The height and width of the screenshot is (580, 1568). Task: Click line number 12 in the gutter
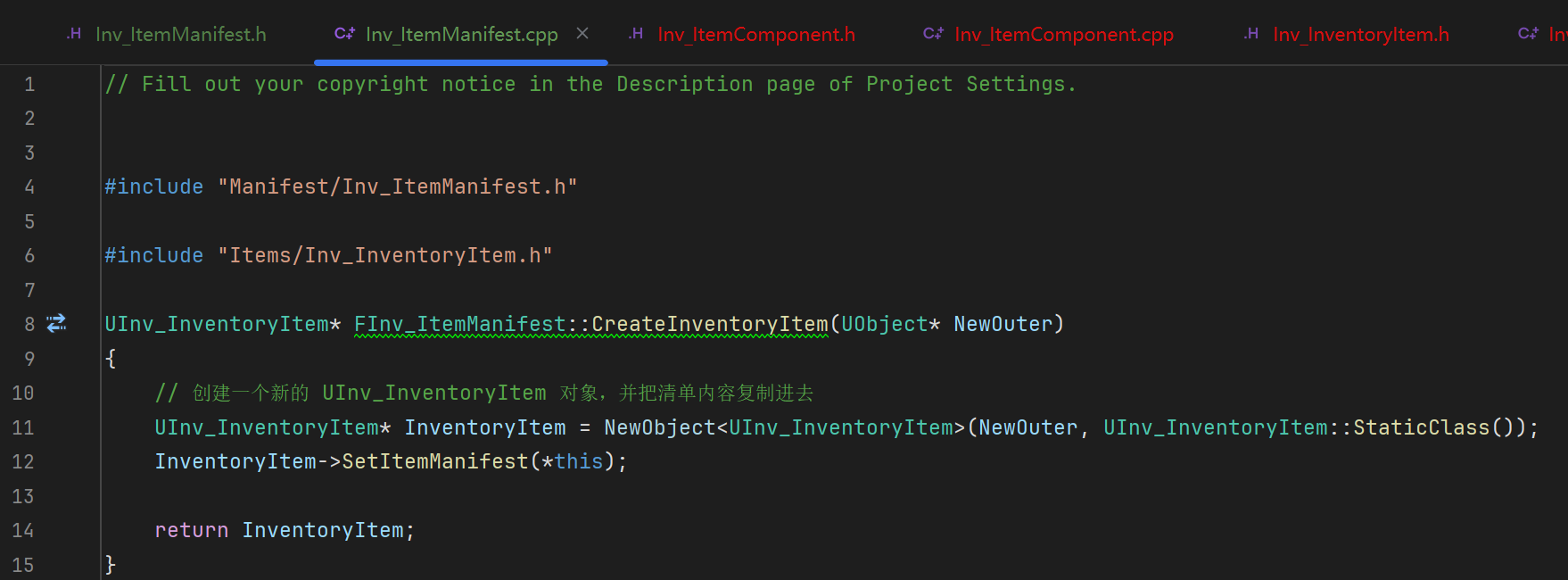point(23,462)
